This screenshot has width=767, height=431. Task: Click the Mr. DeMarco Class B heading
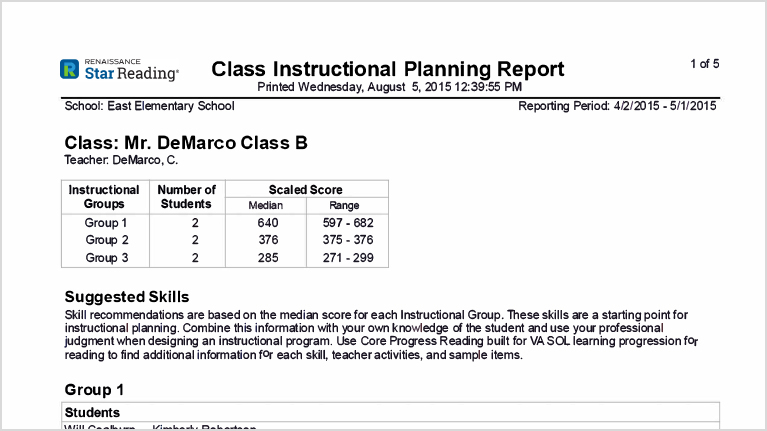pos(186,143)
